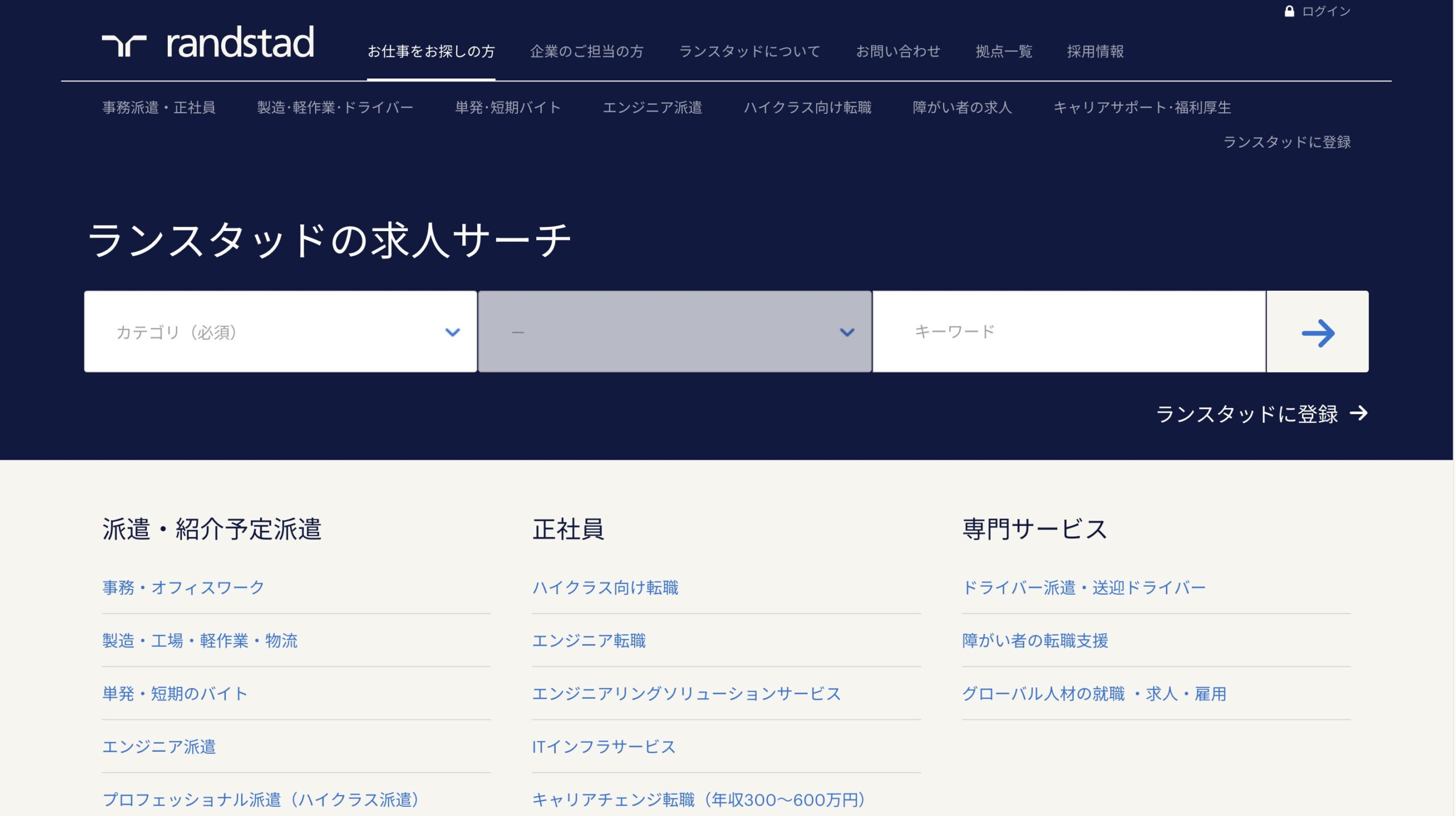
Task: Select エンジニア派遣 in the sub navigation
Action: pos(652,108)
